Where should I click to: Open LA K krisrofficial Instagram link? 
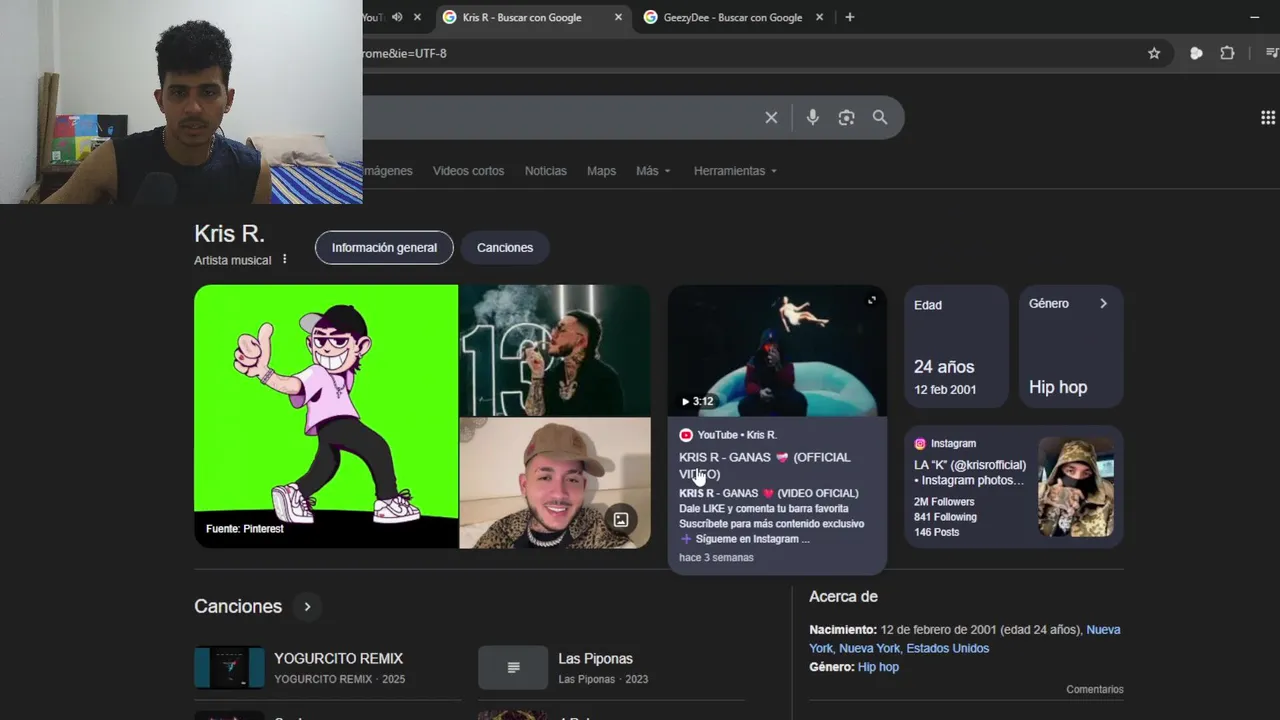coord(970,472)
